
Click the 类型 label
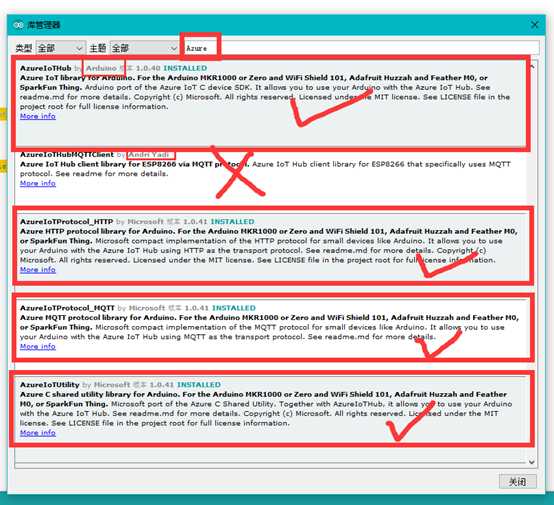[24, 48]
